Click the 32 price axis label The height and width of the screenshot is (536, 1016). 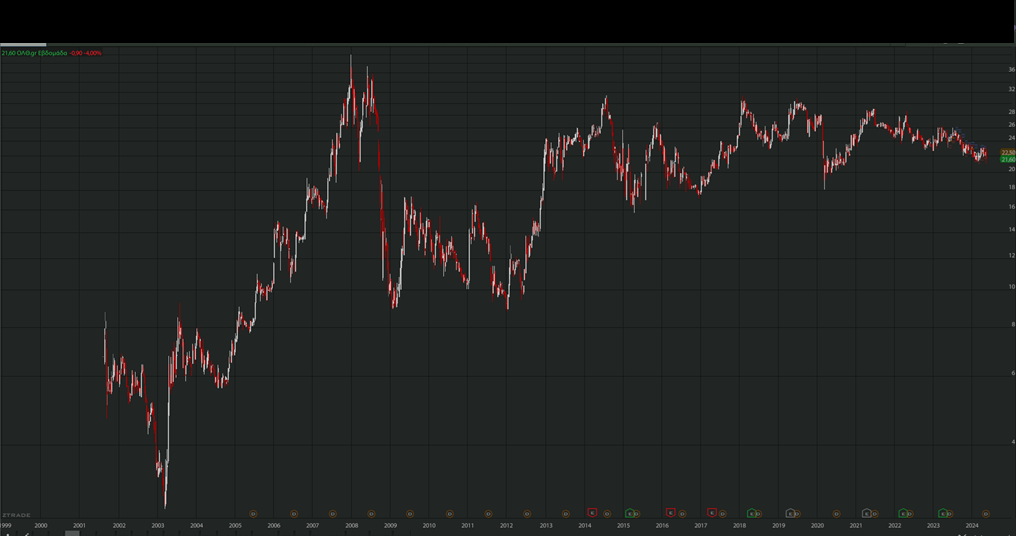[1011, 89]
